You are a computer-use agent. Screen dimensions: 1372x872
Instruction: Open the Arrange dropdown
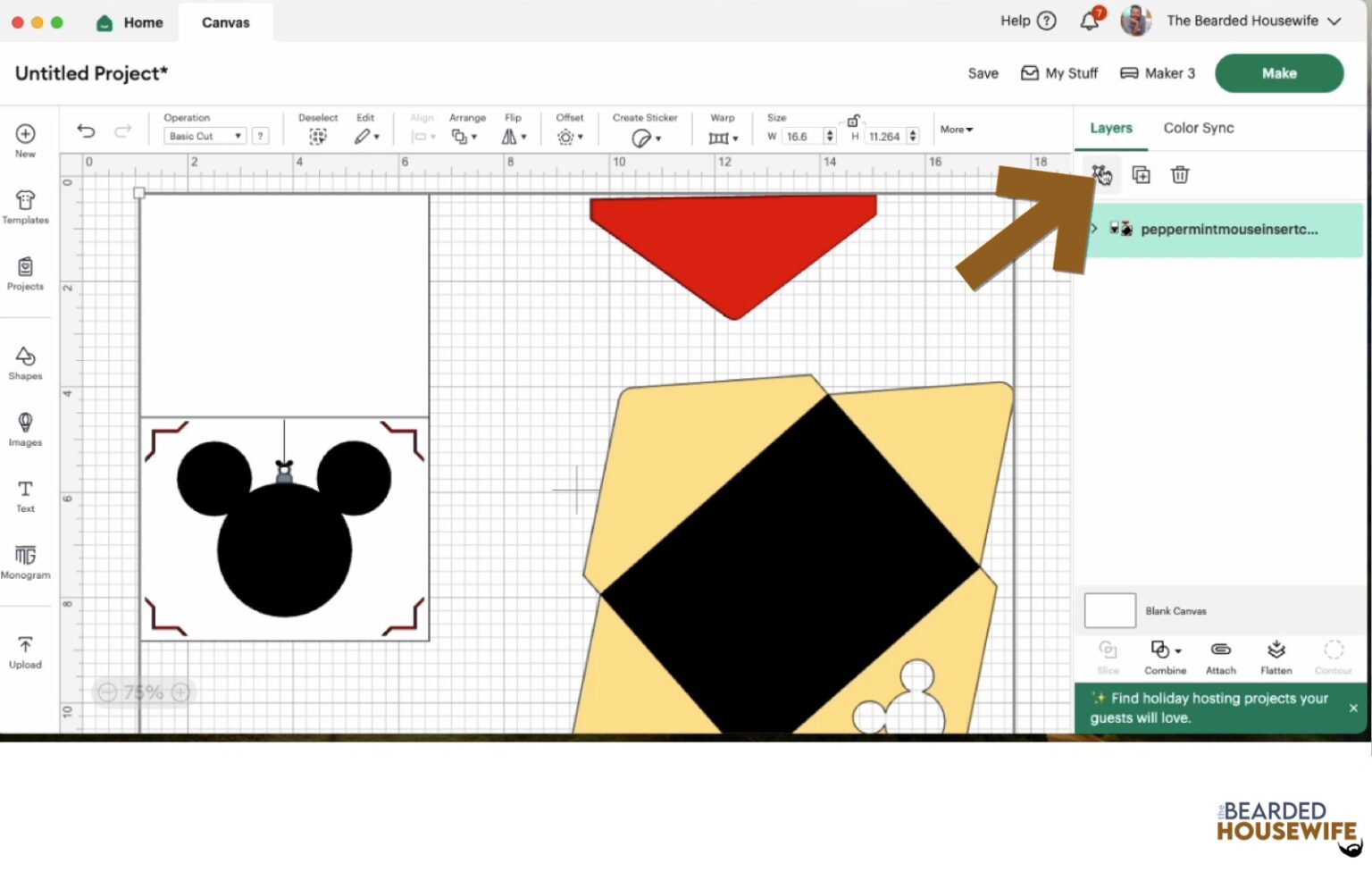click(x=464, y=137)
